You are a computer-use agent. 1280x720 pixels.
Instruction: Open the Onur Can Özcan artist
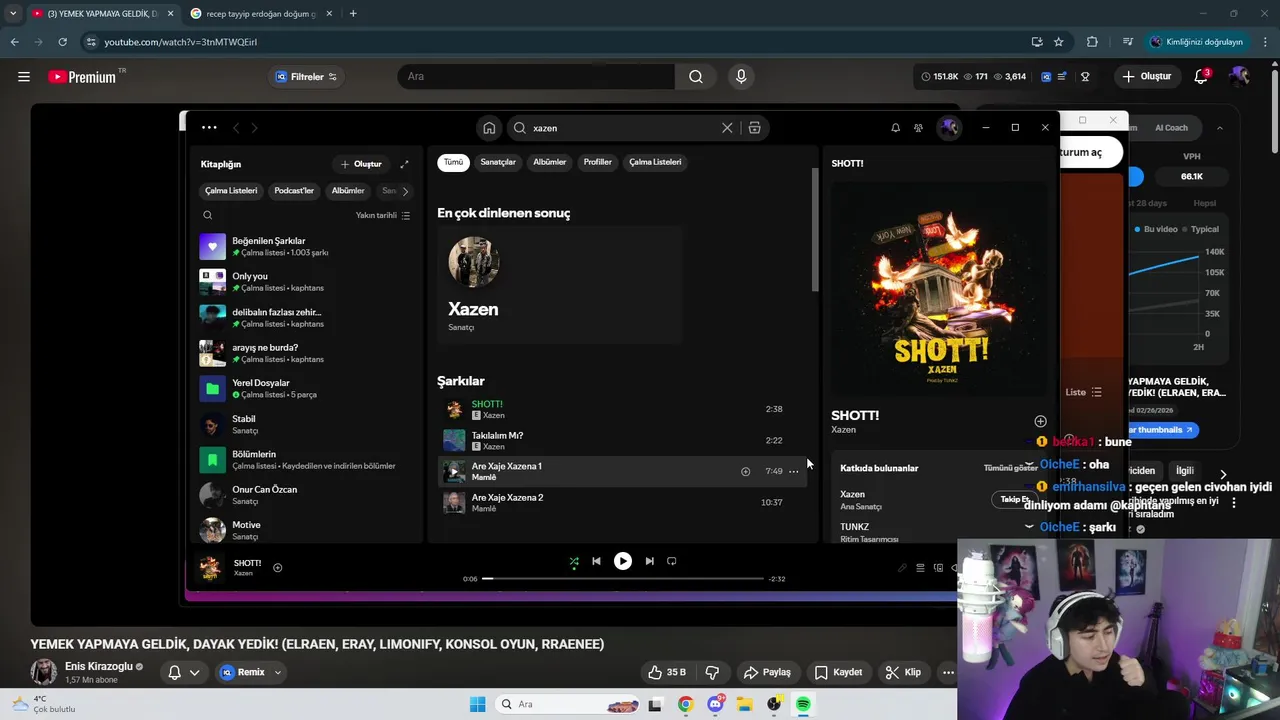pos(304,495)
